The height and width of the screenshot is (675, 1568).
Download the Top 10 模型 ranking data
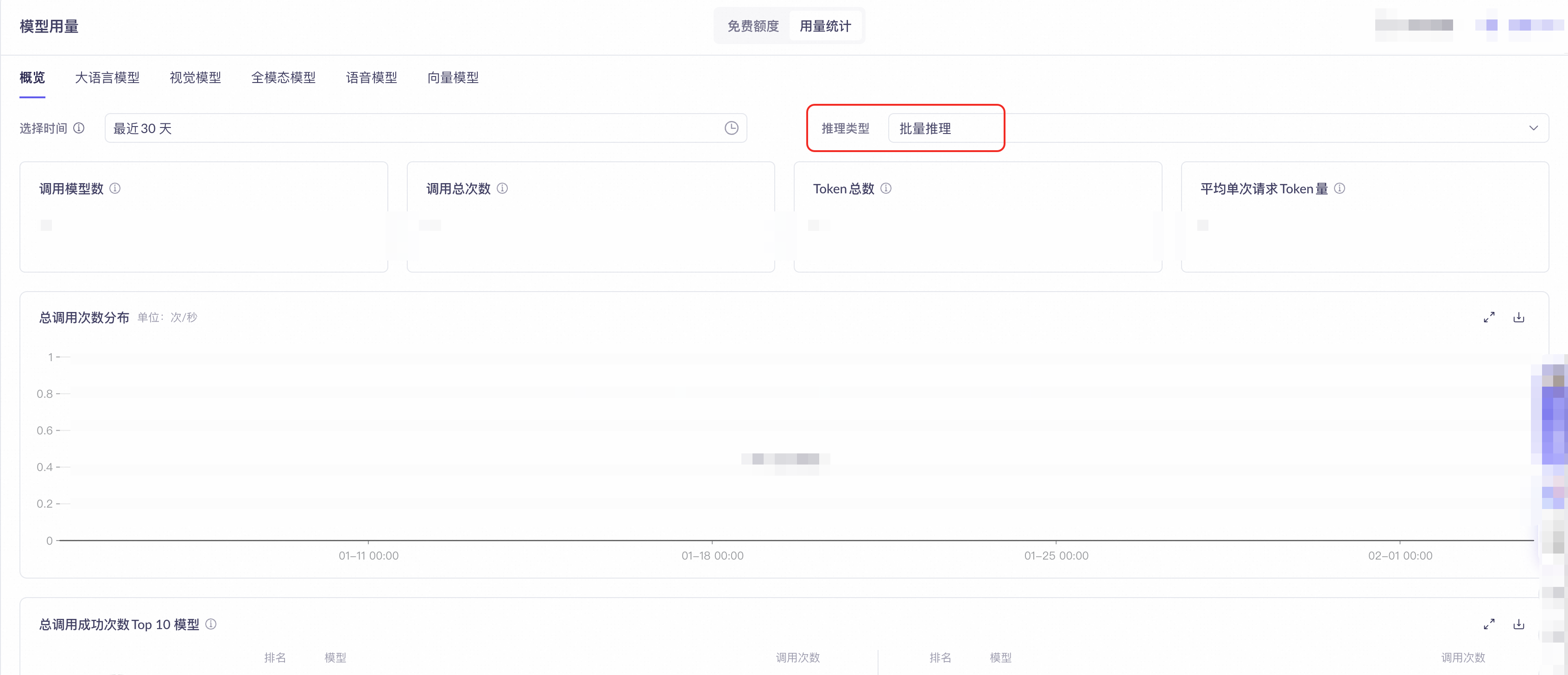[x=1519, y=624]
